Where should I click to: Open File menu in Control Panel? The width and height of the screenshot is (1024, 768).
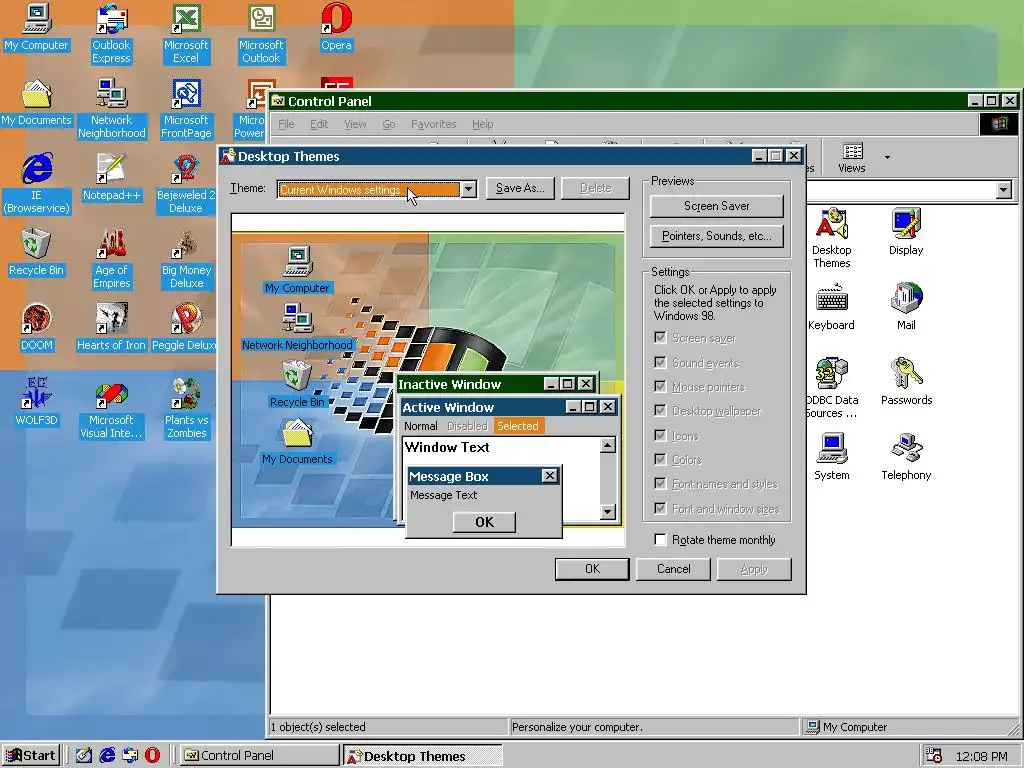click(286, 124)
